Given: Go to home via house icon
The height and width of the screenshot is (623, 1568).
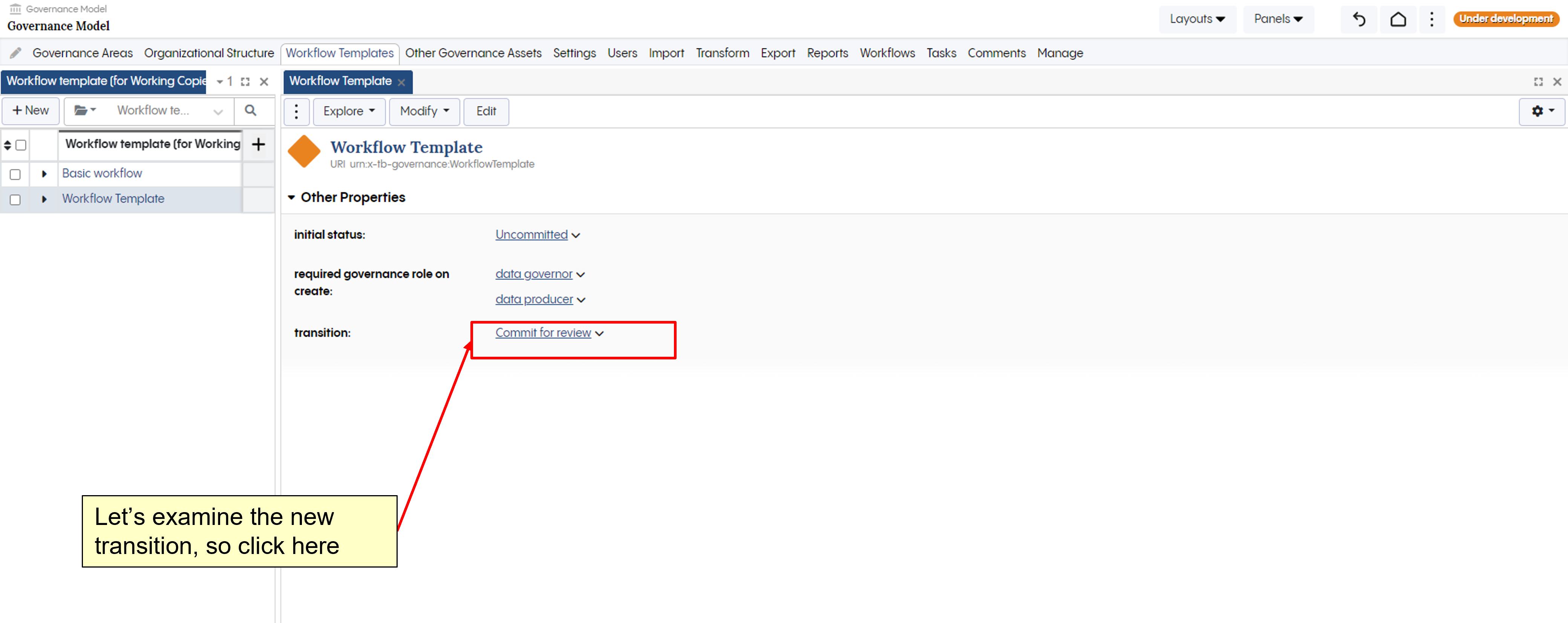Looking at the screenshot, I should click(1398, 19).
